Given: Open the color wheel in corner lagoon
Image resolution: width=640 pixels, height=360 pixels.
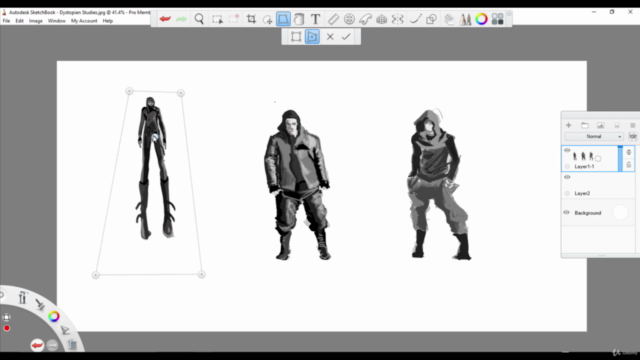Looking at the screenshot, I should coord(54,316).
